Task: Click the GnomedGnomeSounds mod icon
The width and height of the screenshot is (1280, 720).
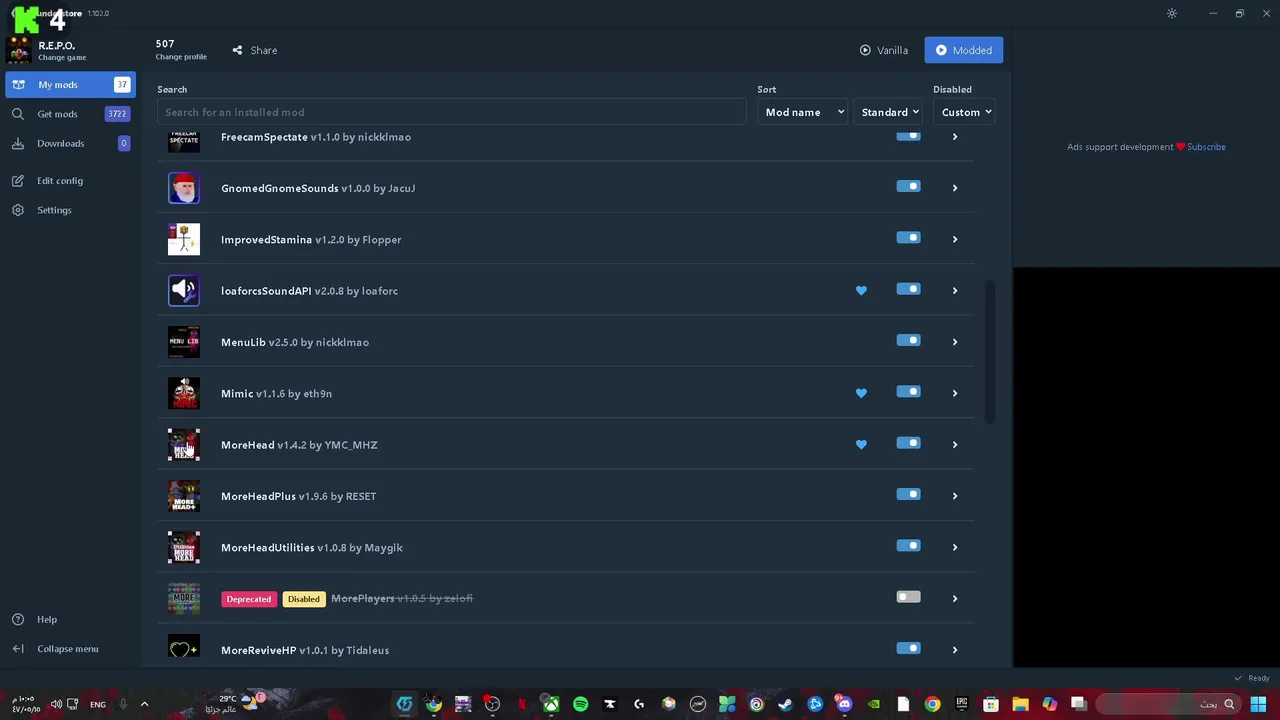Action: (184, 188)
